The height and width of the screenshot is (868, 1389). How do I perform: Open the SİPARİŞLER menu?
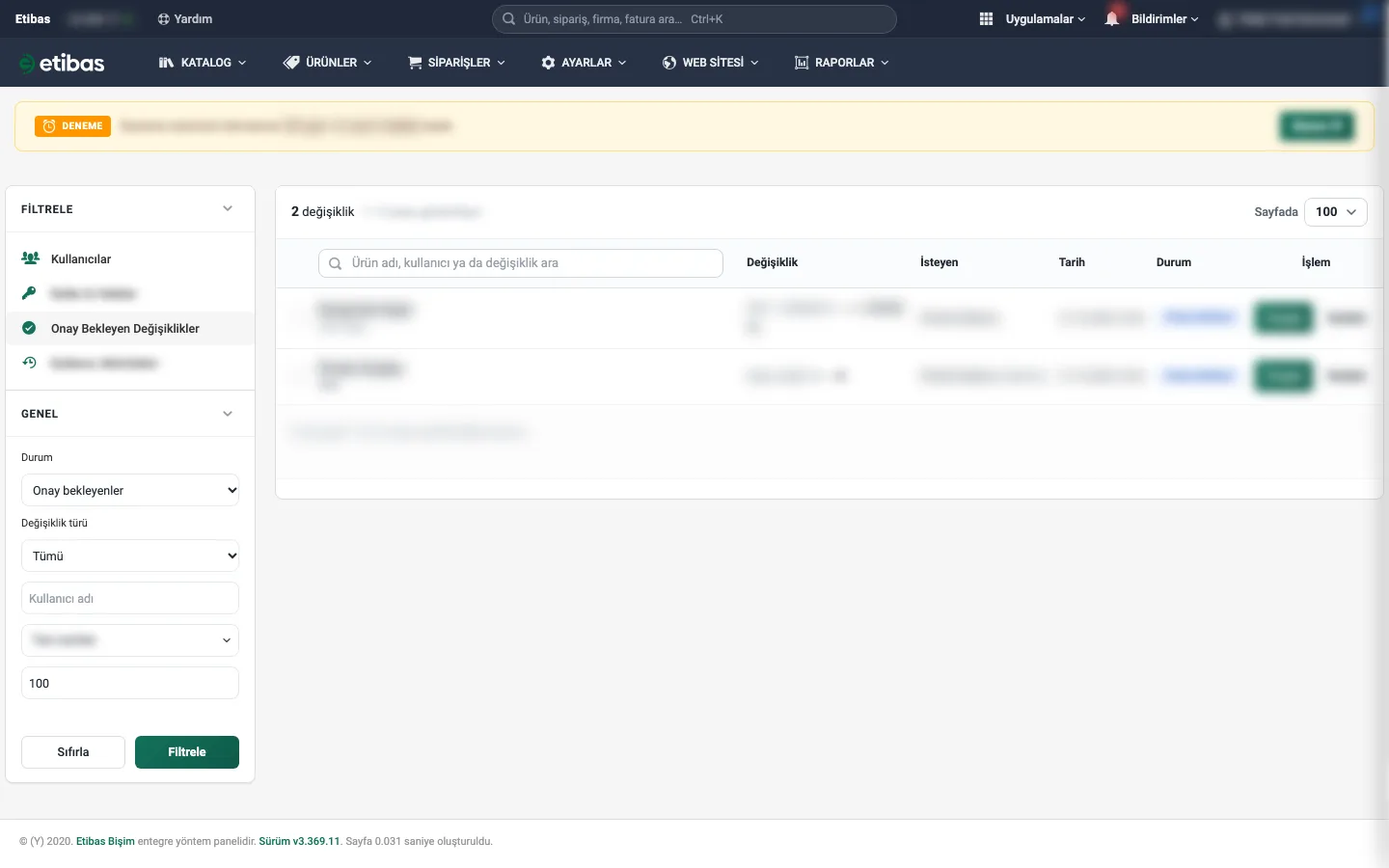[x=457, y=63]
